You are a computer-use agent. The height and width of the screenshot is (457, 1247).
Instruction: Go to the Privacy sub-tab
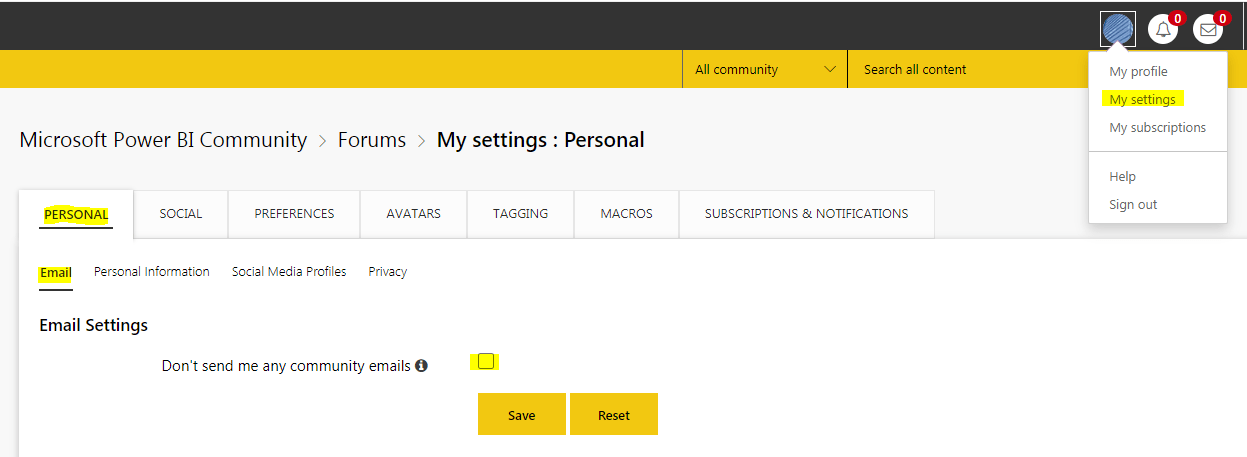(x=387, y=272)
